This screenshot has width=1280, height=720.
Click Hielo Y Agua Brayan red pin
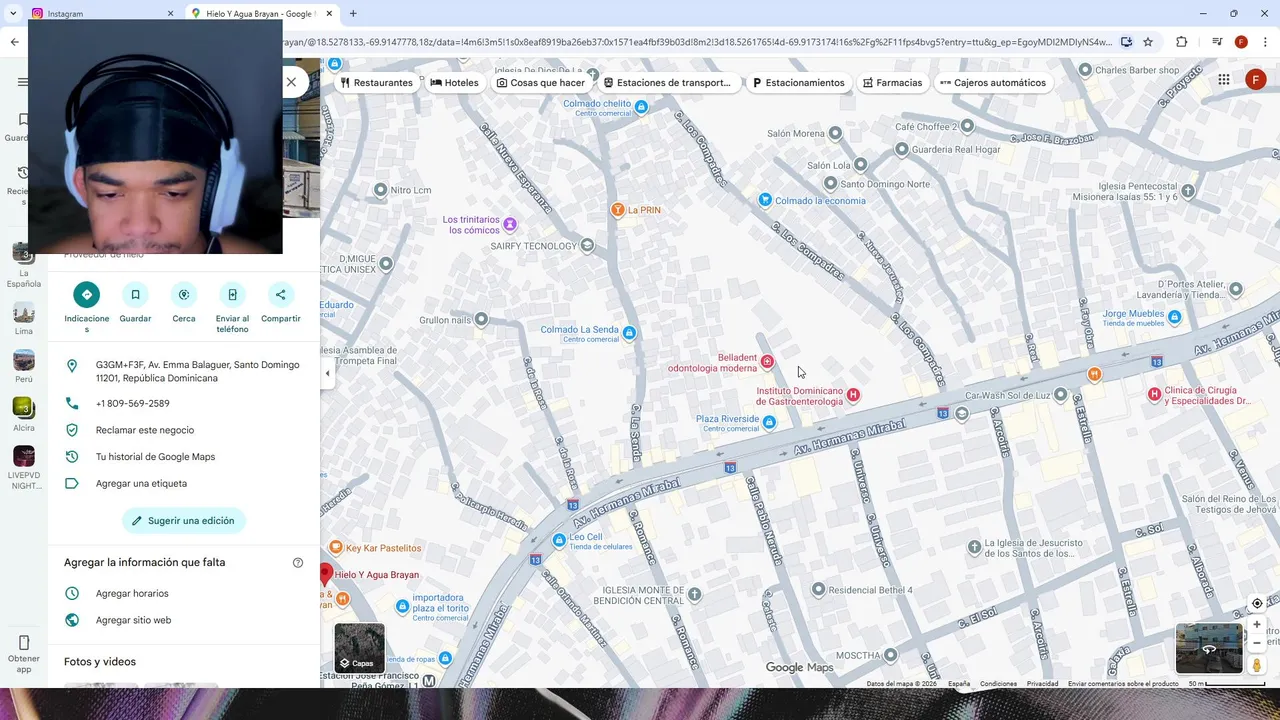(x=325, y=574)
